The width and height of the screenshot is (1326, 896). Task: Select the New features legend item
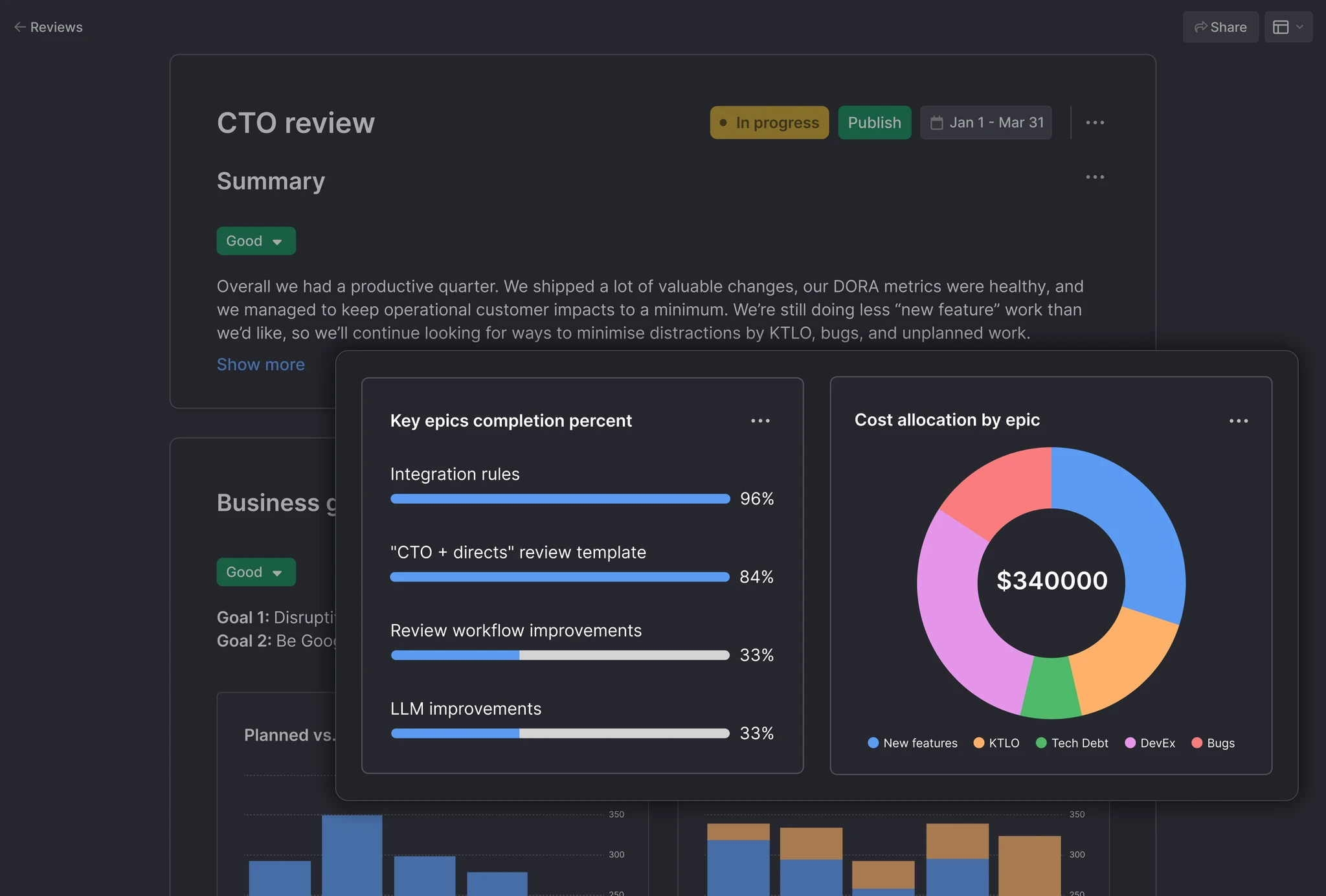[x=912, y=743]
